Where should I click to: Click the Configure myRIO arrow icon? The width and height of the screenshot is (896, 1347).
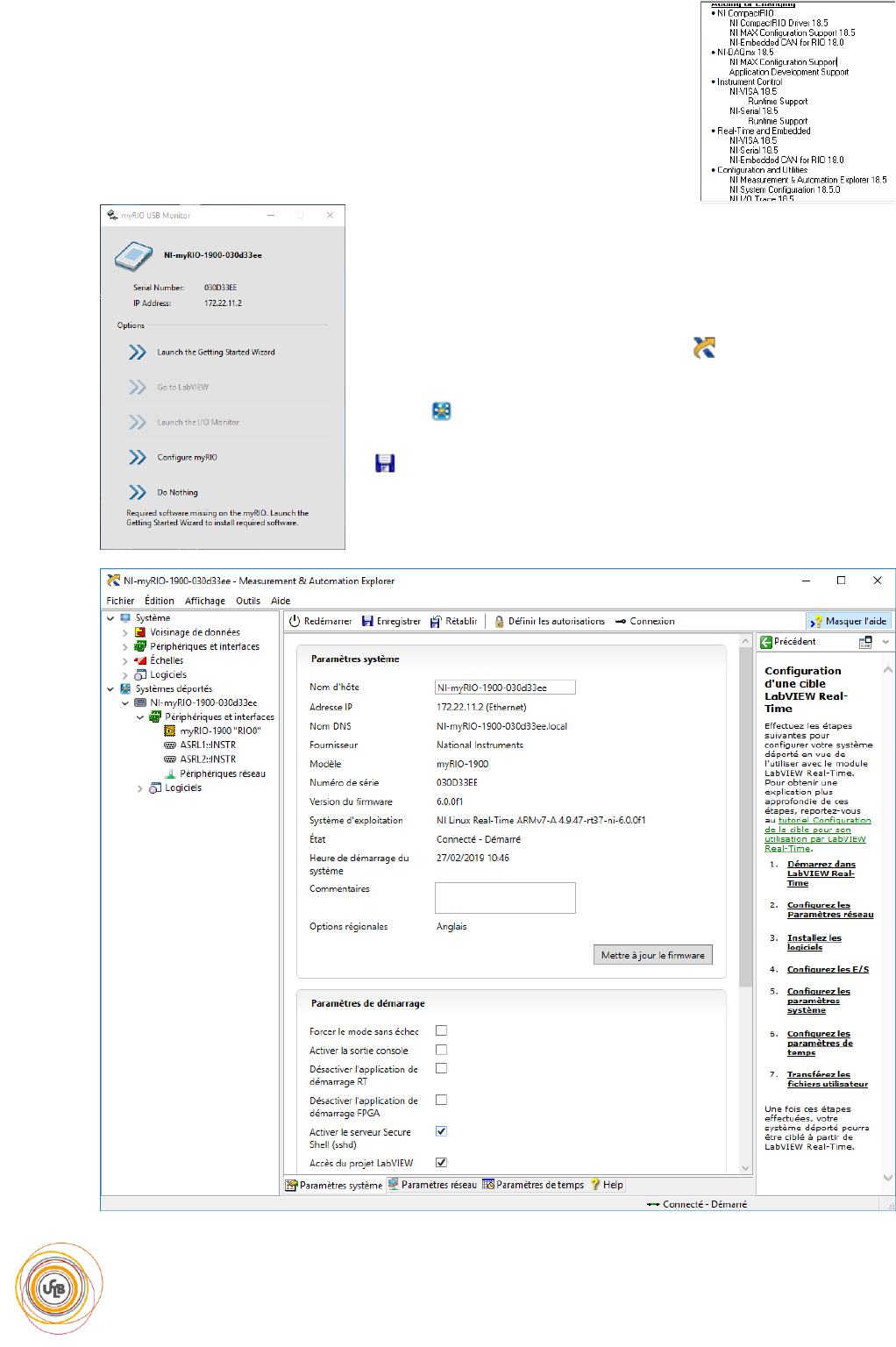coord(138,457)
